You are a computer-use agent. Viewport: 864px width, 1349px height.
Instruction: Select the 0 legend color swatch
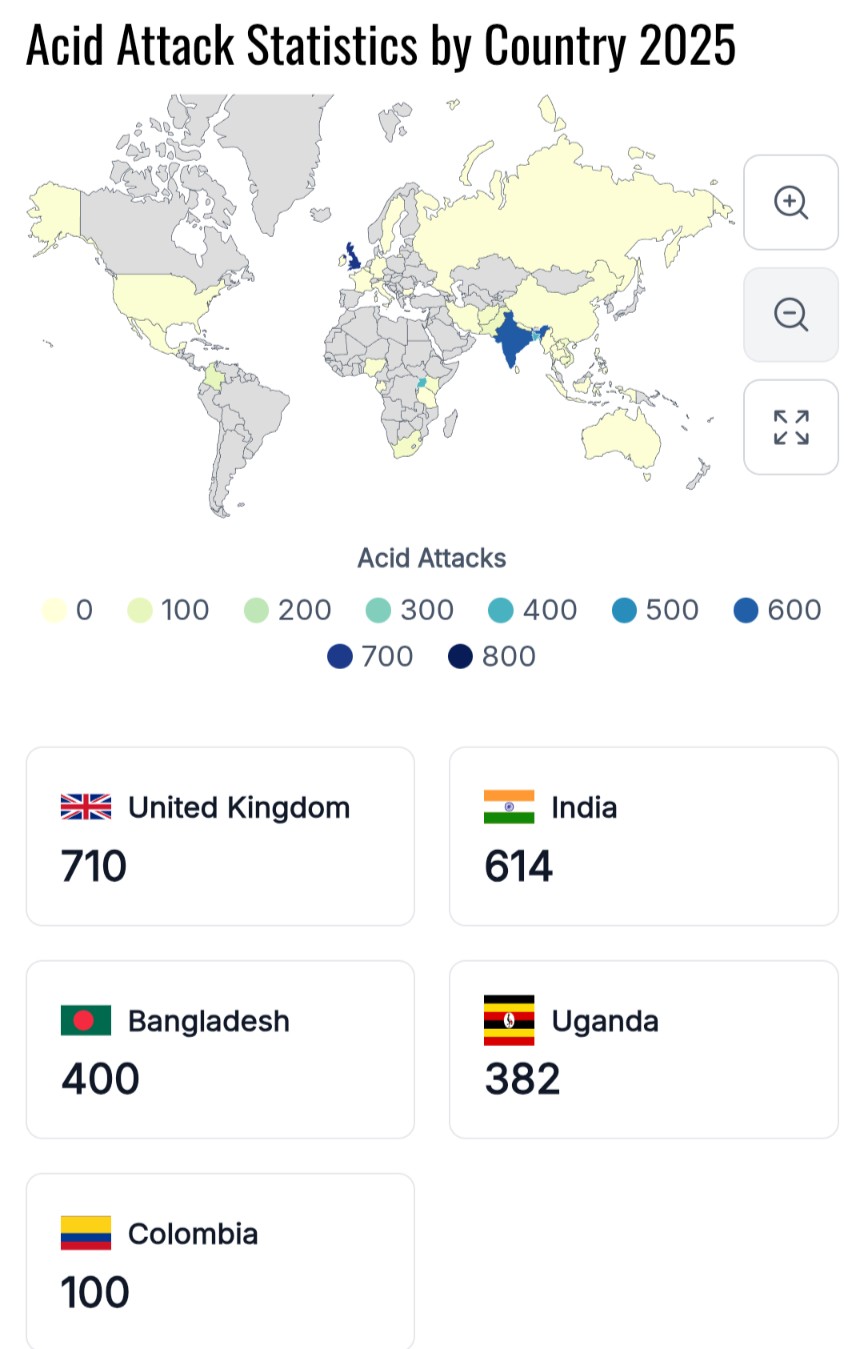(x=55, y=610)
